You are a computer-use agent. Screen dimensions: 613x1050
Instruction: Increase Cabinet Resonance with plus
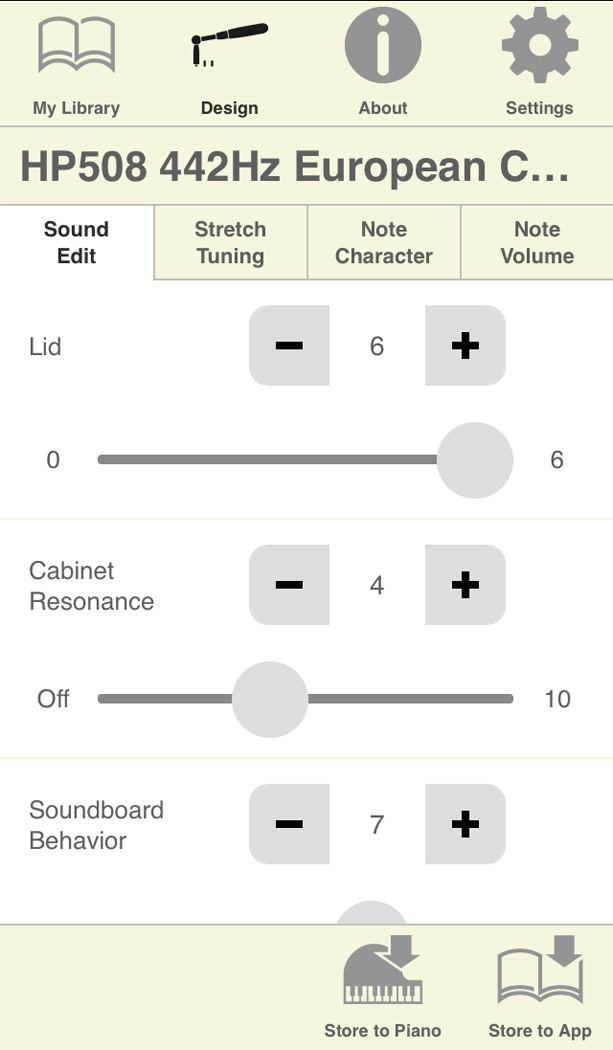click(x=465, y=585)
